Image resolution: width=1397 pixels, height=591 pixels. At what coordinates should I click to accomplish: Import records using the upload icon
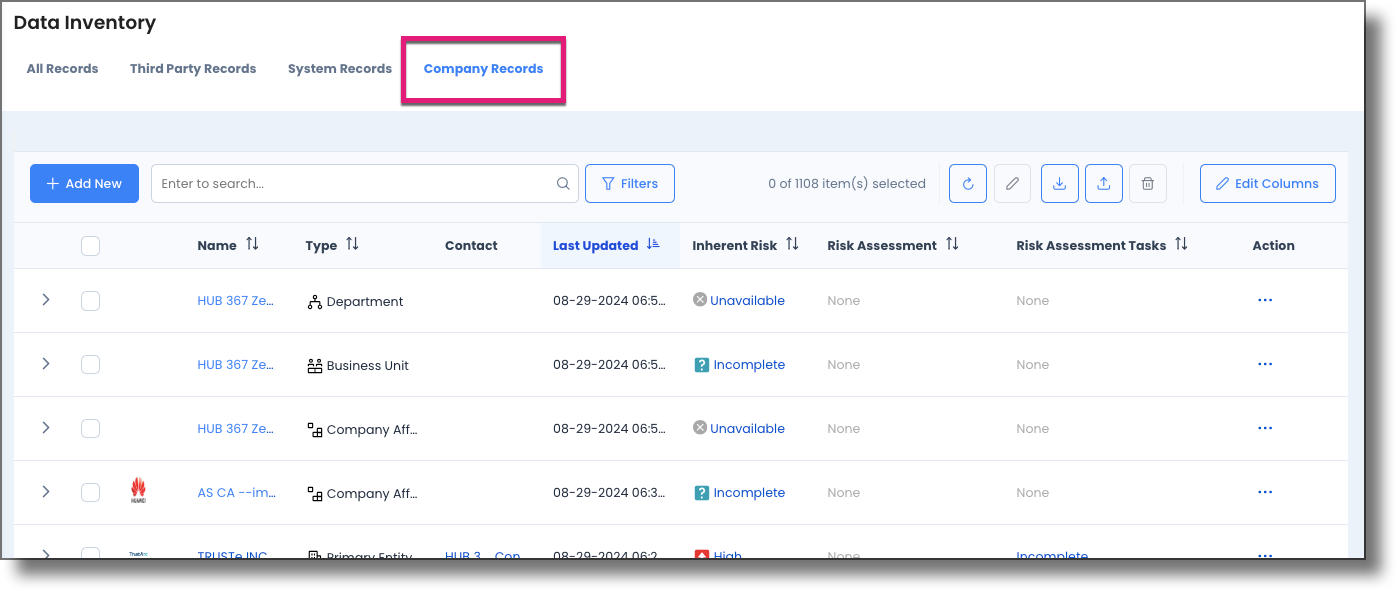coord(1103,183)
